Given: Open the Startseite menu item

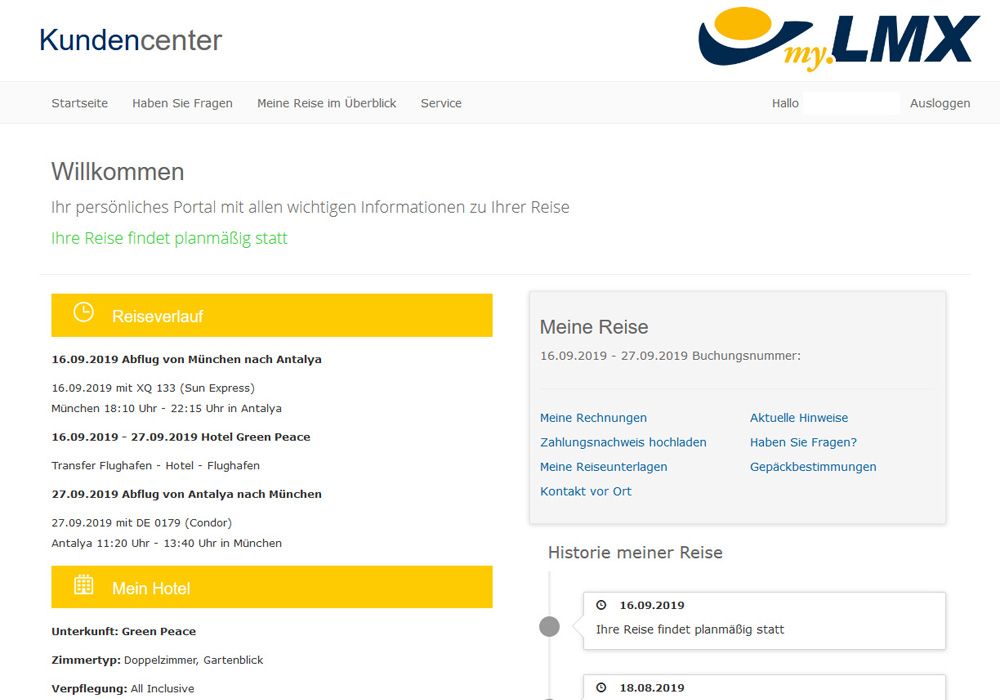Looking at the screenshot, I should tap(80, 103).
